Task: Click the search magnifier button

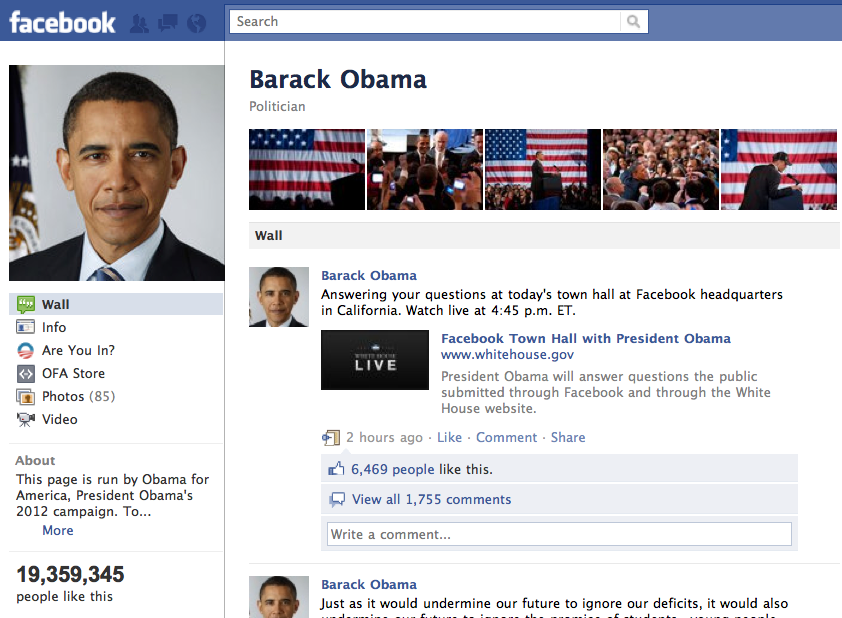Action: [x=634, y=21]
